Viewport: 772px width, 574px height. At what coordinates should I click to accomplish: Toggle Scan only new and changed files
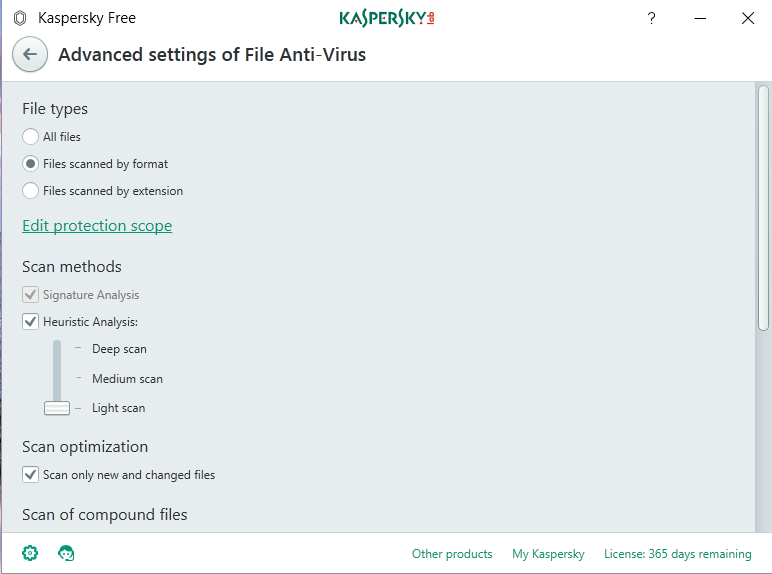[31, 475]
